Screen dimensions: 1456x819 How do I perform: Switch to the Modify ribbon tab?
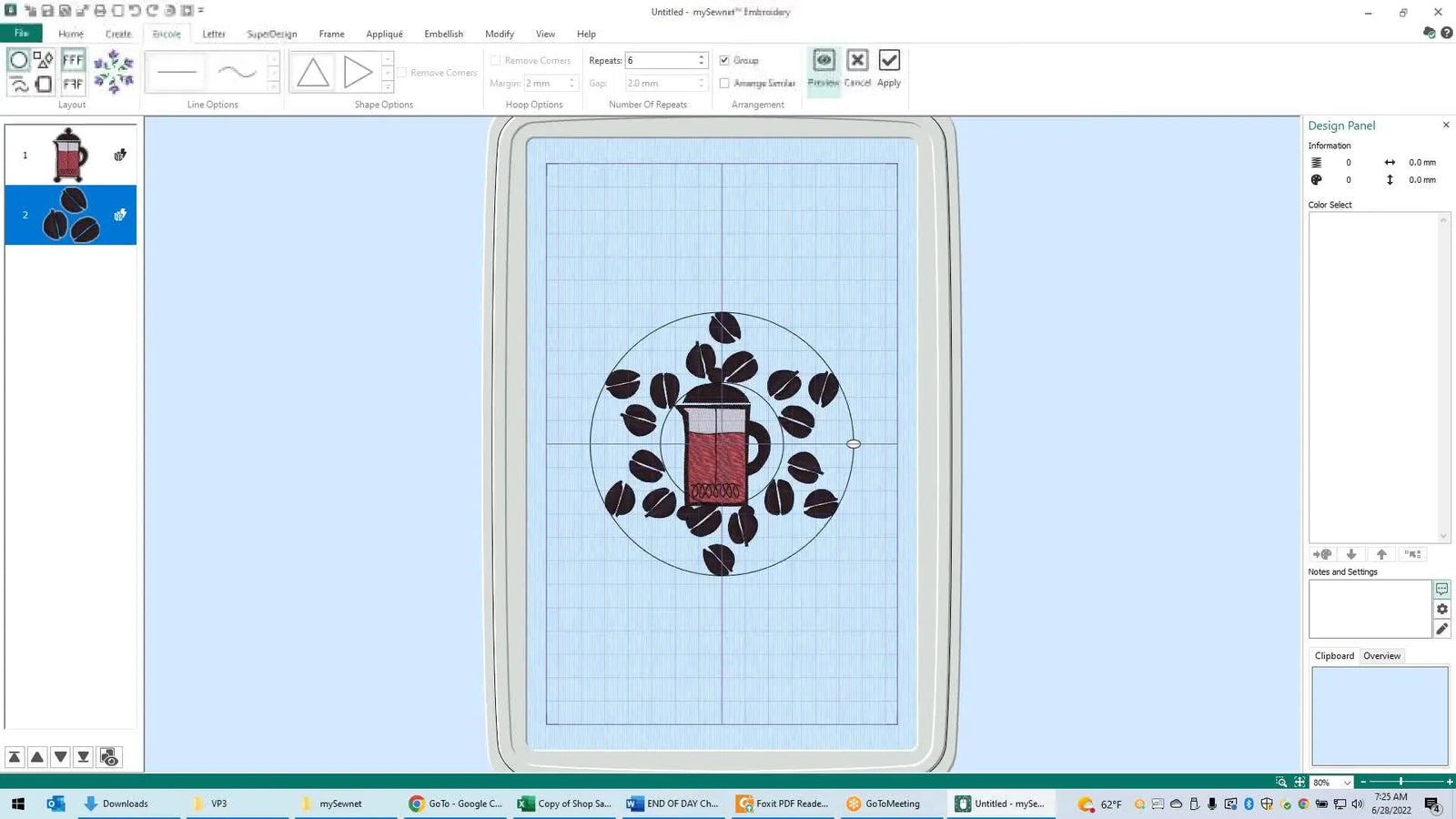[x=499, y=34]
